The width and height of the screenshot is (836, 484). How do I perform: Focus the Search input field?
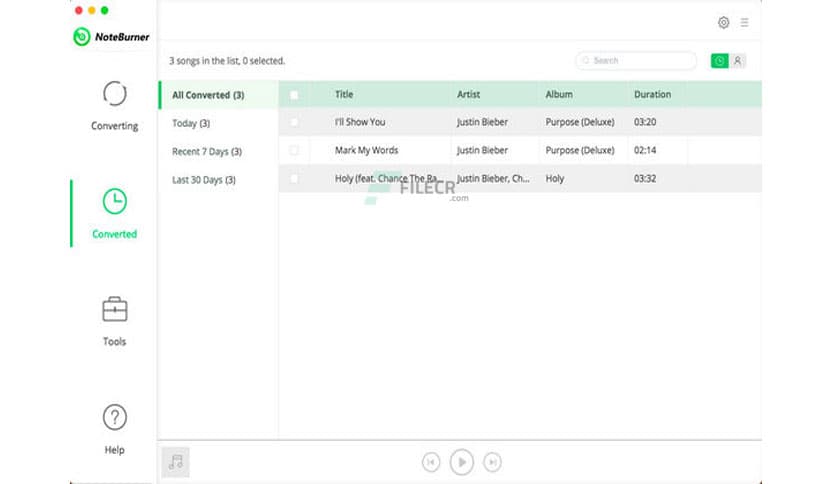pos(636,61)
